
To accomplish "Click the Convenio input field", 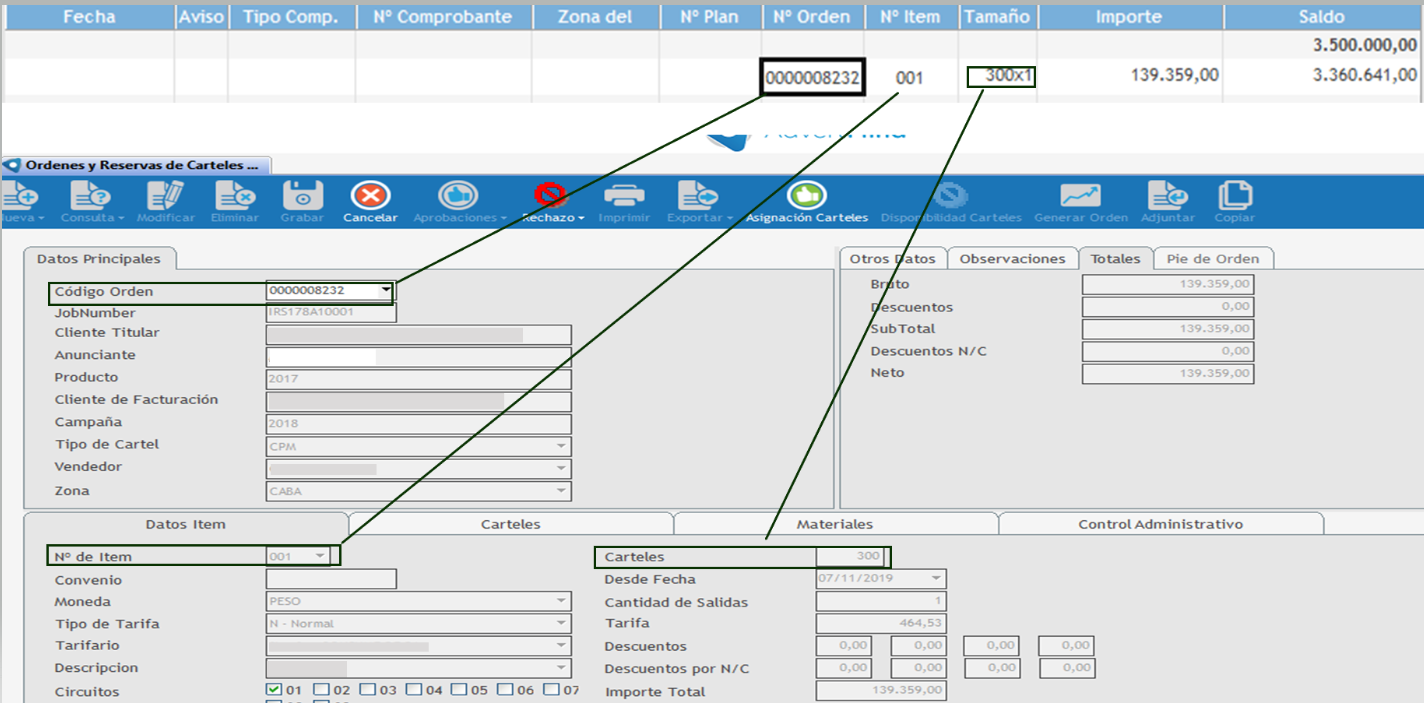I will (331, 580).
